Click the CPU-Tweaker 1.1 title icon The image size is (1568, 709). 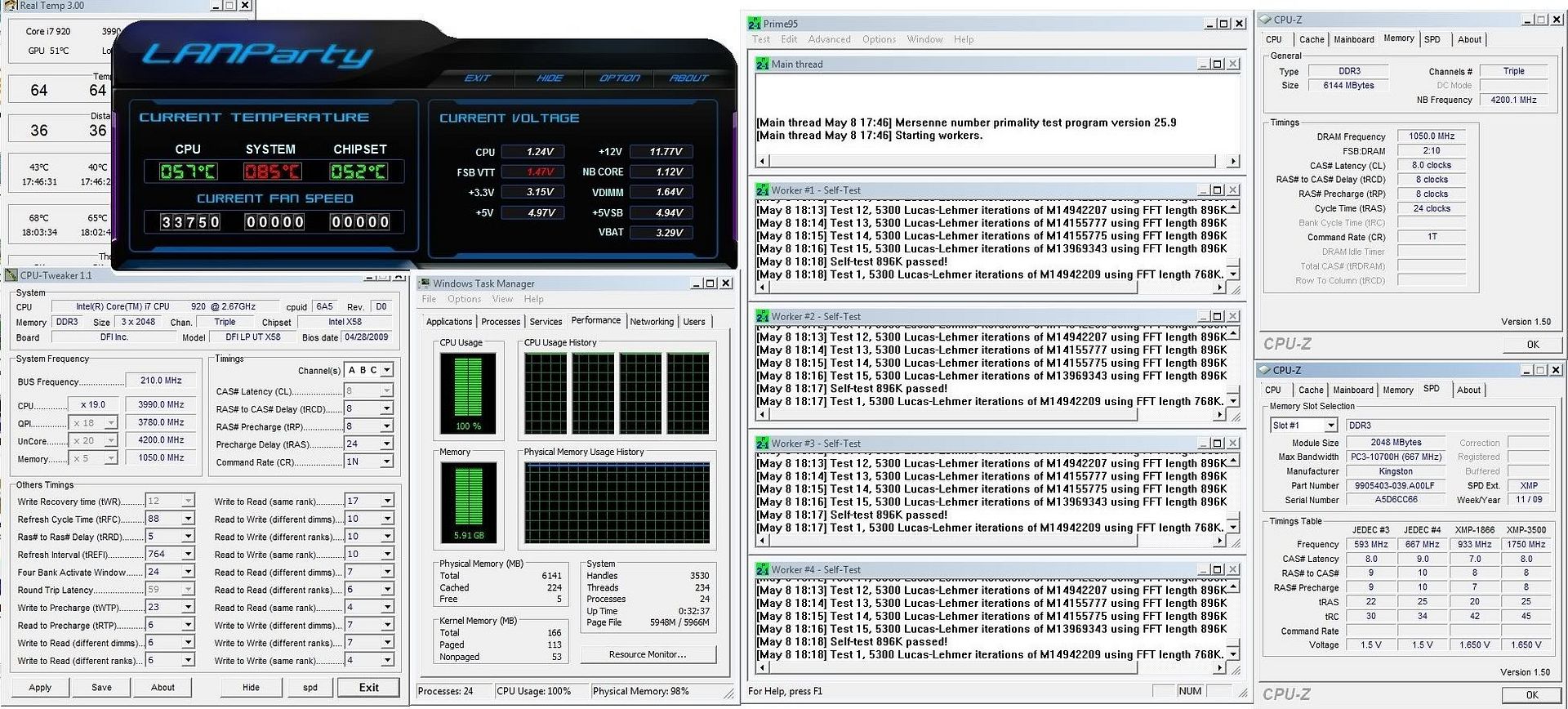coord(12,275)
